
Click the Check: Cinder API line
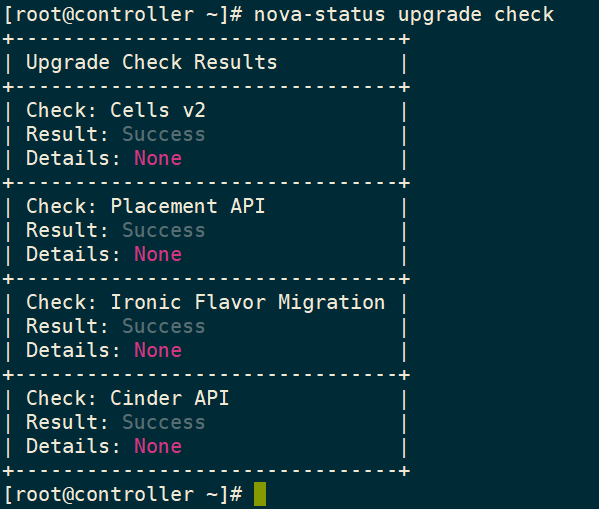[128, 398]
